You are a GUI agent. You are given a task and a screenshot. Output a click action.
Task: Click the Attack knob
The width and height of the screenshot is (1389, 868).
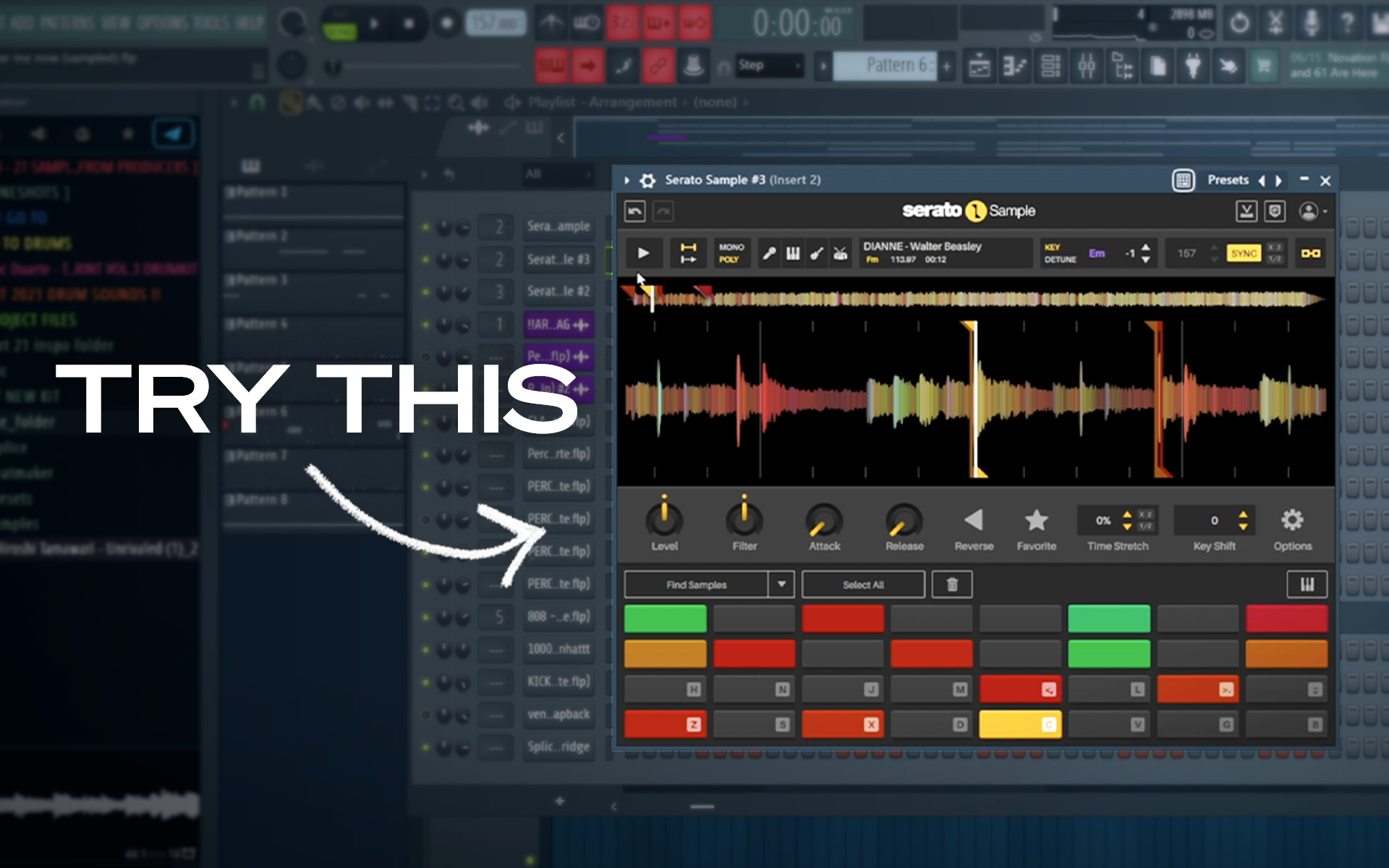coord(824,520)
